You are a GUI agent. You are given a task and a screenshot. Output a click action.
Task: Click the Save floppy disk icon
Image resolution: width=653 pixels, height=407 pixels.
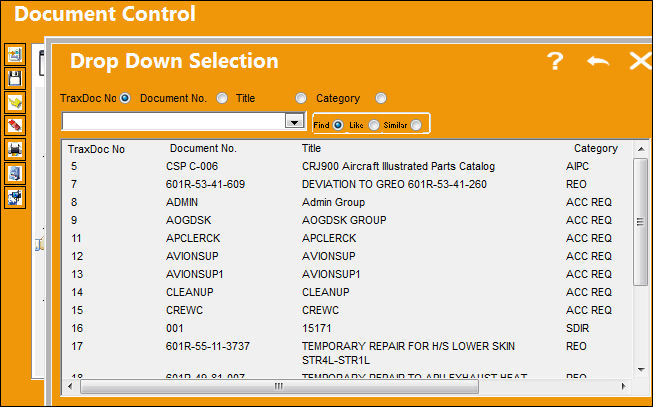(x=15, y=78)
